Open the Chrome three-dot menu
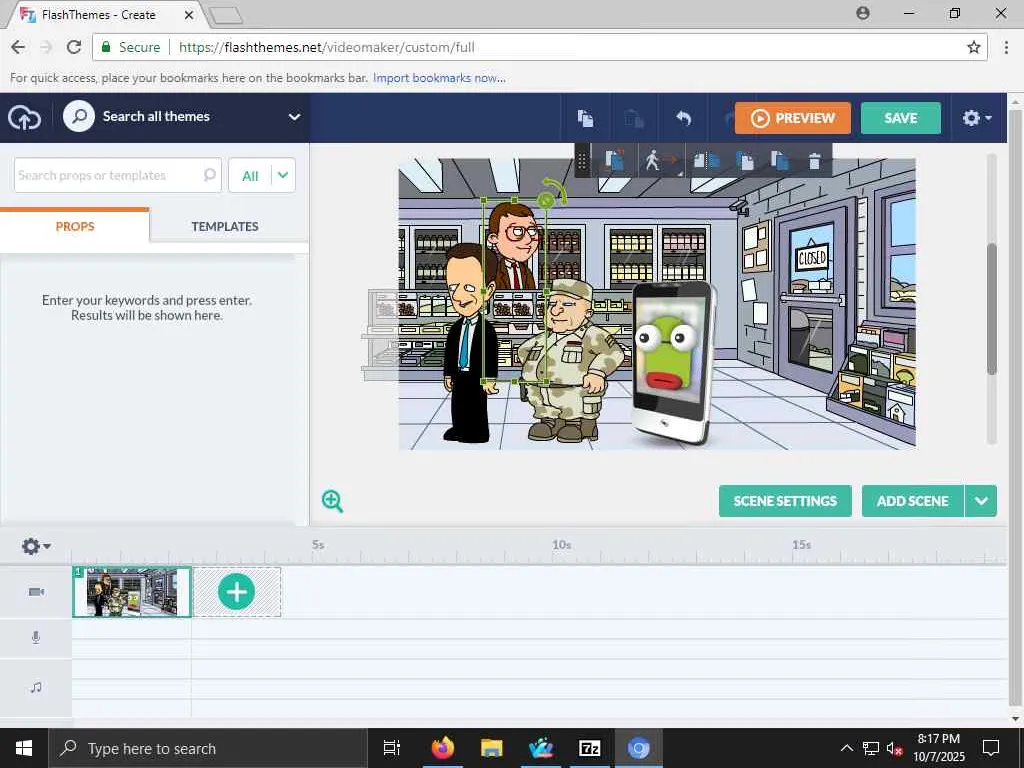The width and height of the screenshot is (1024, 768). (1006, 47)
